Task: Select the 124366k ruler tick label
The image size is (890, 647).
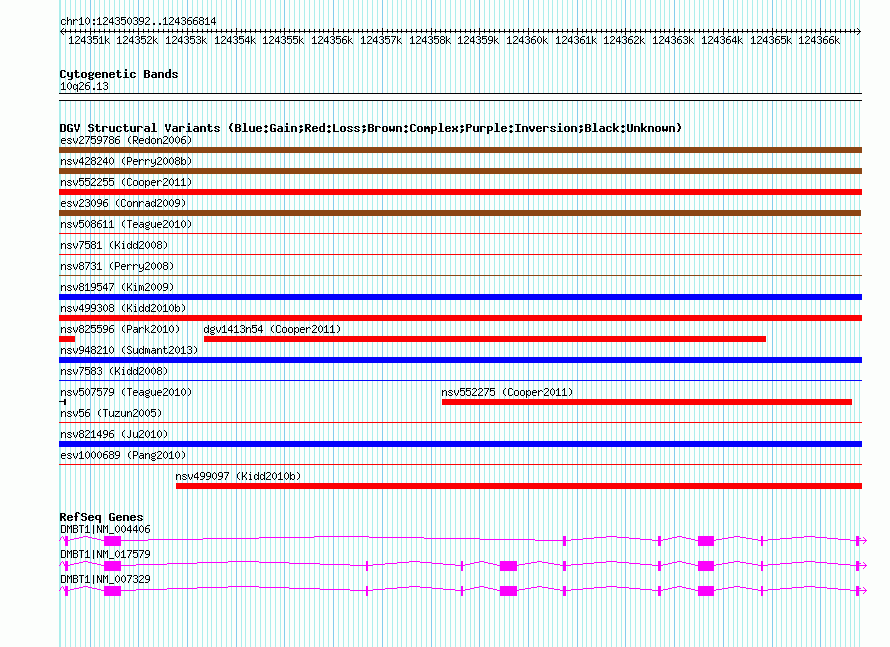Action: [819, 40]
